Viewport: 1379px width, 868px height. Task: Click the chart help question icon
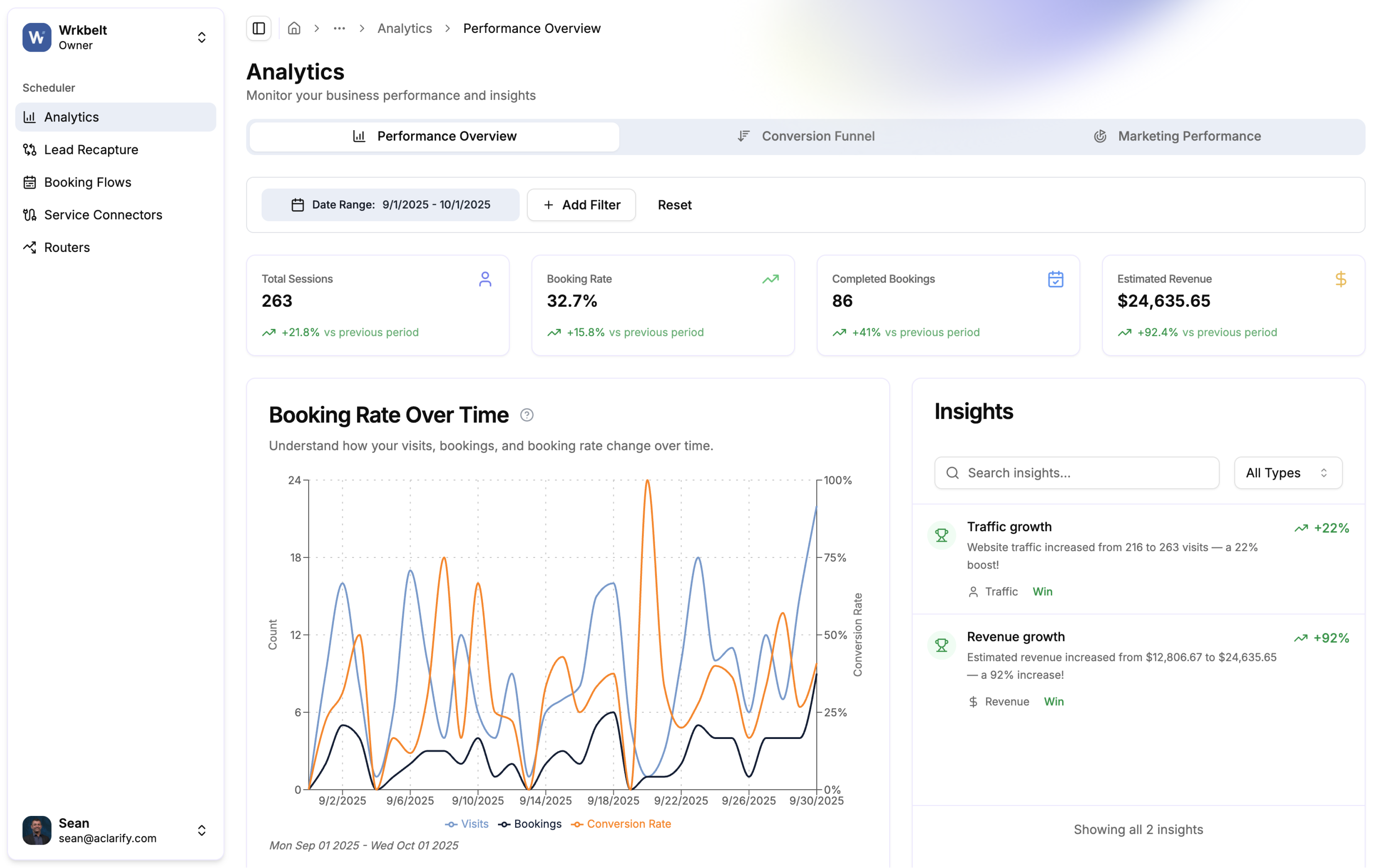(526, 415)
